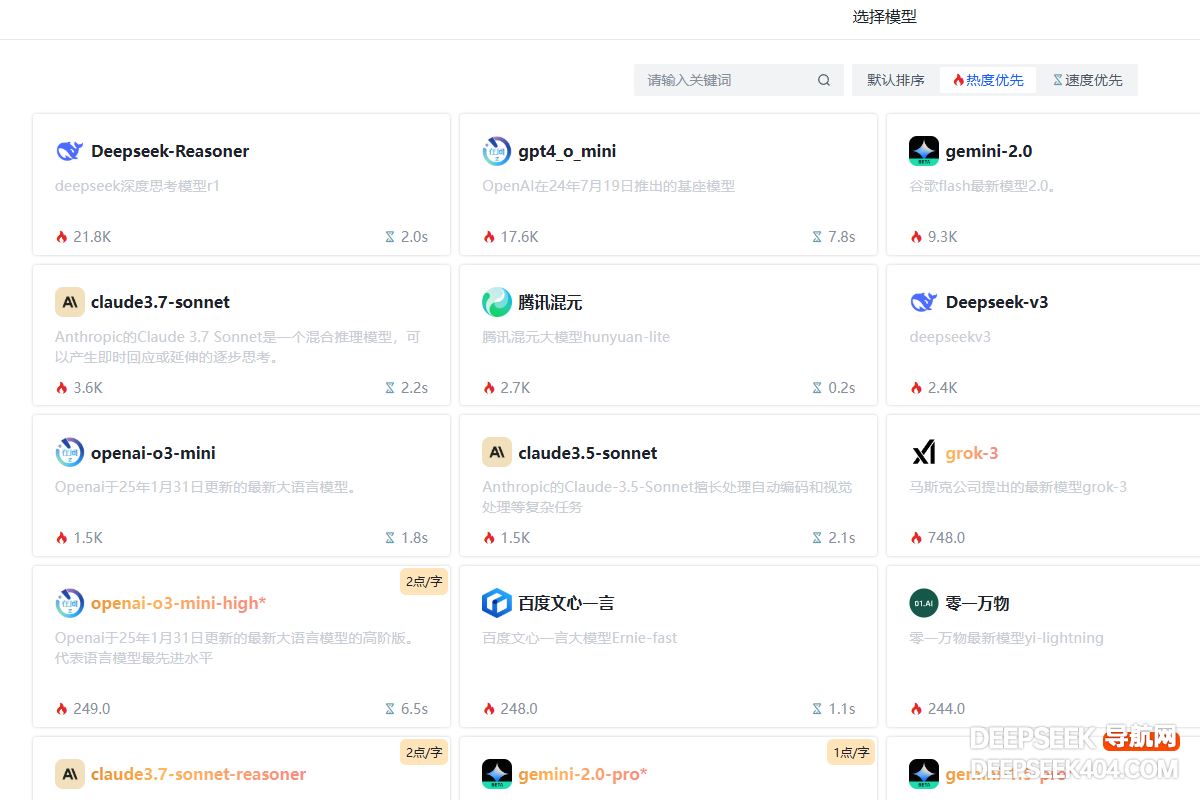The width and height of the screenshot is (1200, 800).
Task: Choose the gpt4_o_mini model title
Action: [567, 151]
